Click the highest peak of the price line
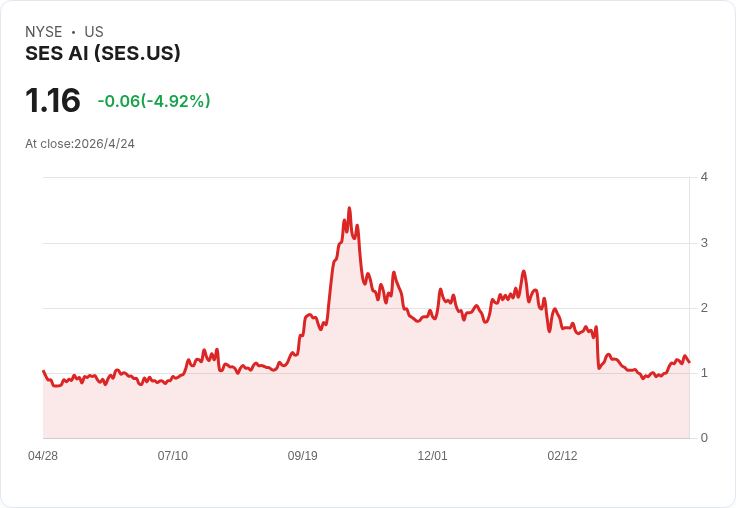The image size is (736, 508). [x=349, y=208]
